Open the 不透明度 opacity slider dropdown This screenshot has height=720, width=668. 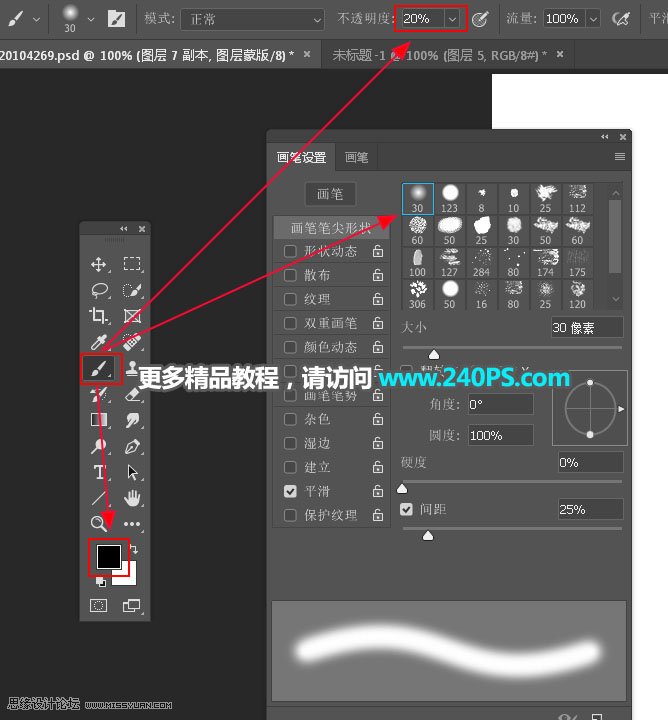point(452,19)
